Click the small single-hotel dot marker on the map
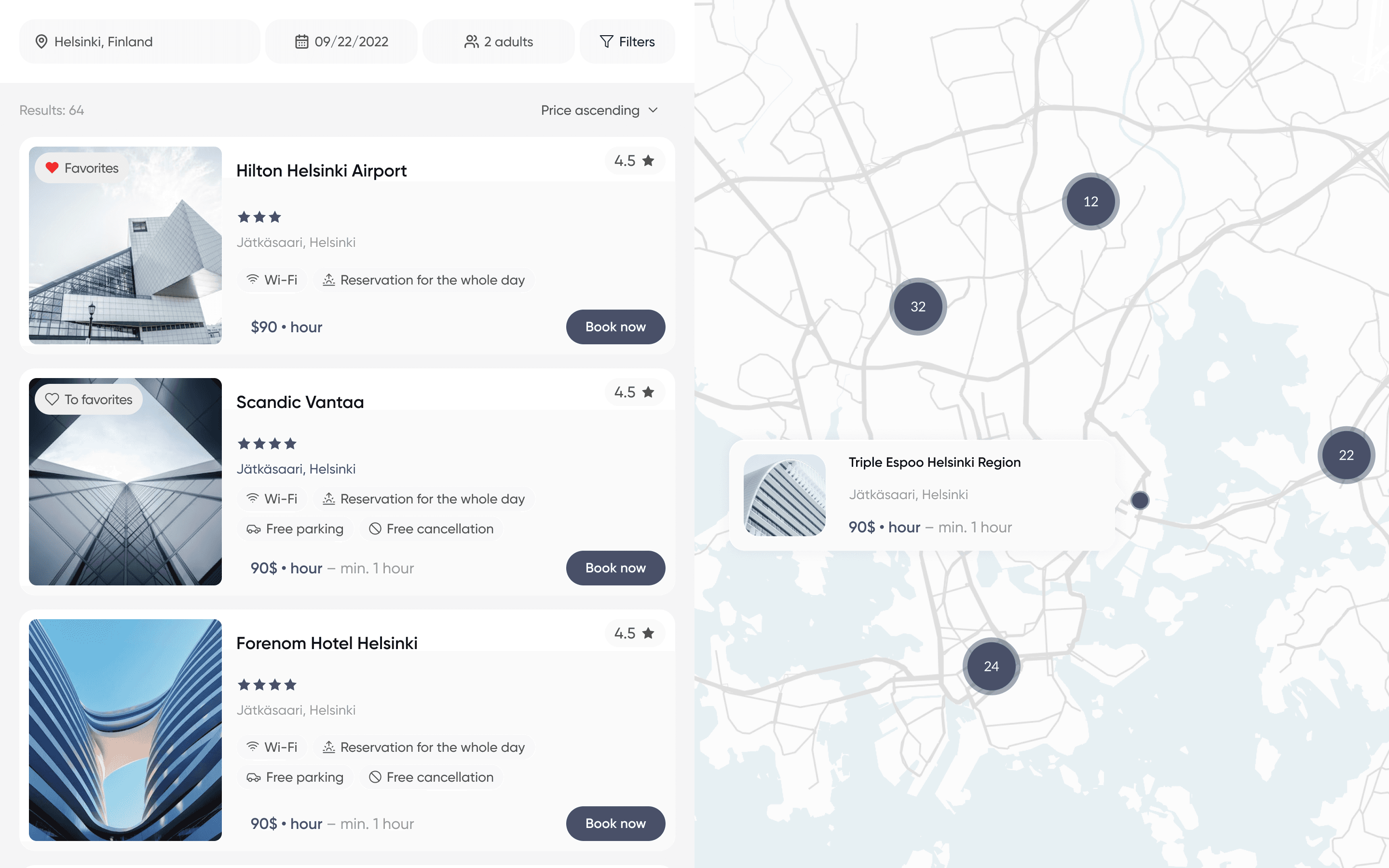Screen dimensions: 1389x868 coord(1140,501)
